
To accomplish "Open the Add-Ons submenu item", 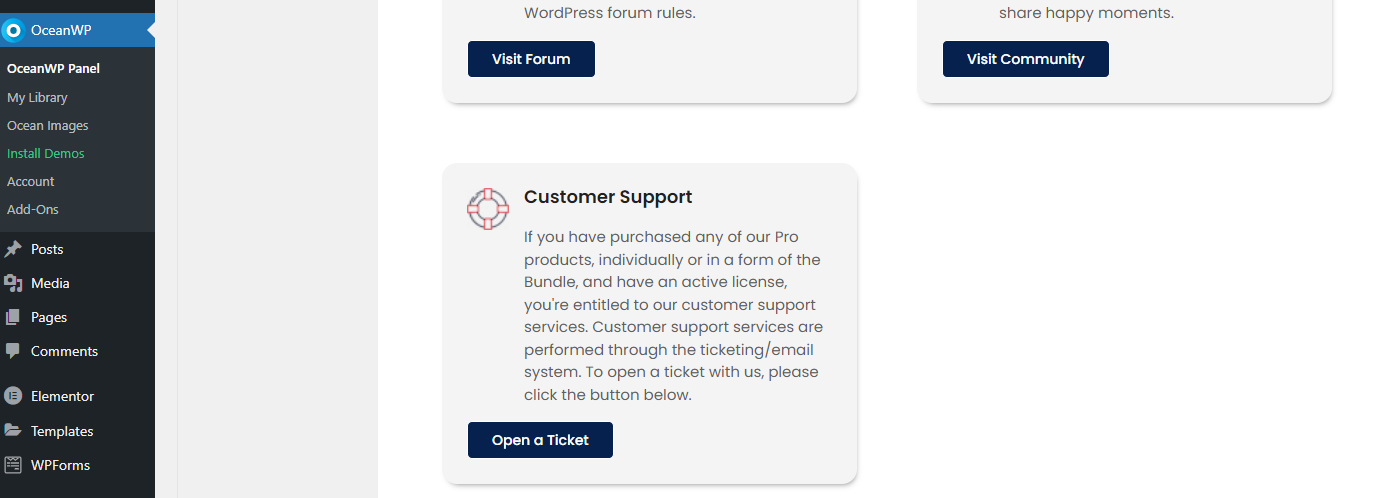I will pos(33,210).
